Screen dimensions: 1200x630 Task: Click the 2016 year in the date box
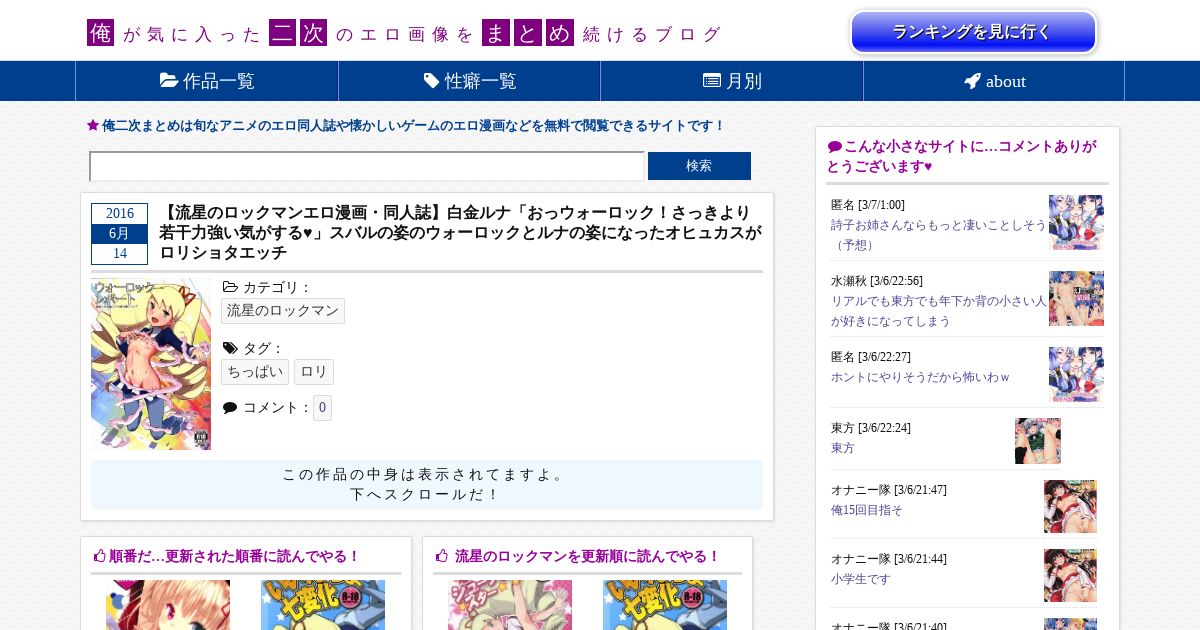pos(120,213)
